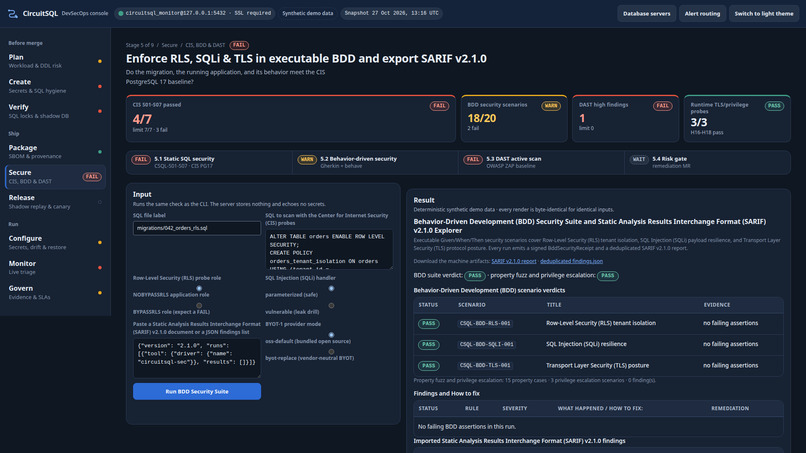The image size is (806, 453).
Task: Open the Plan stage in sidebar
Action: (x=55, y=61)
